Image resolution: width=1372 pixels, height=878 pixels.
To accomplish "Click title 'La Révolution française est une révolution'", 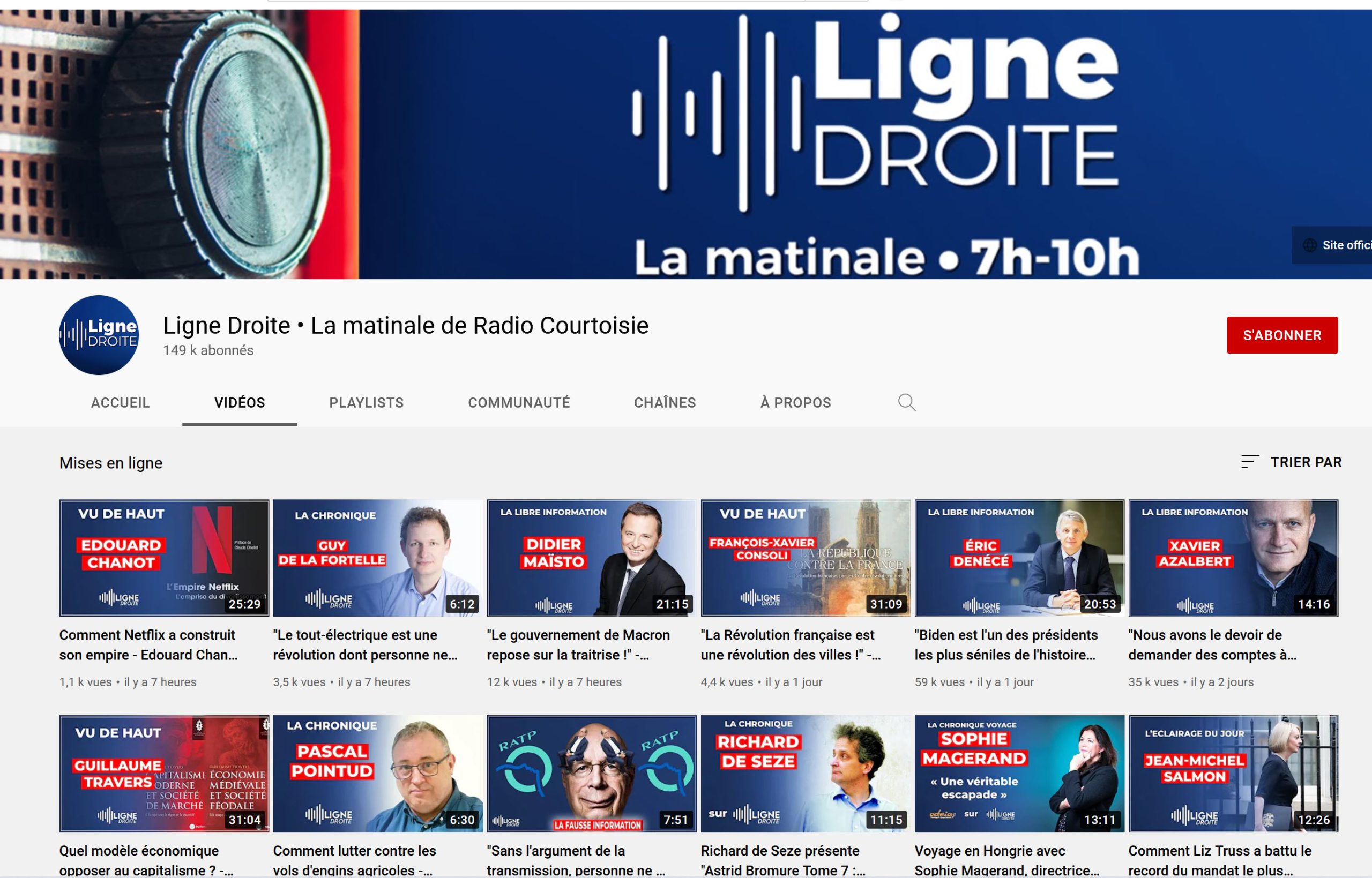I will 791,645.
